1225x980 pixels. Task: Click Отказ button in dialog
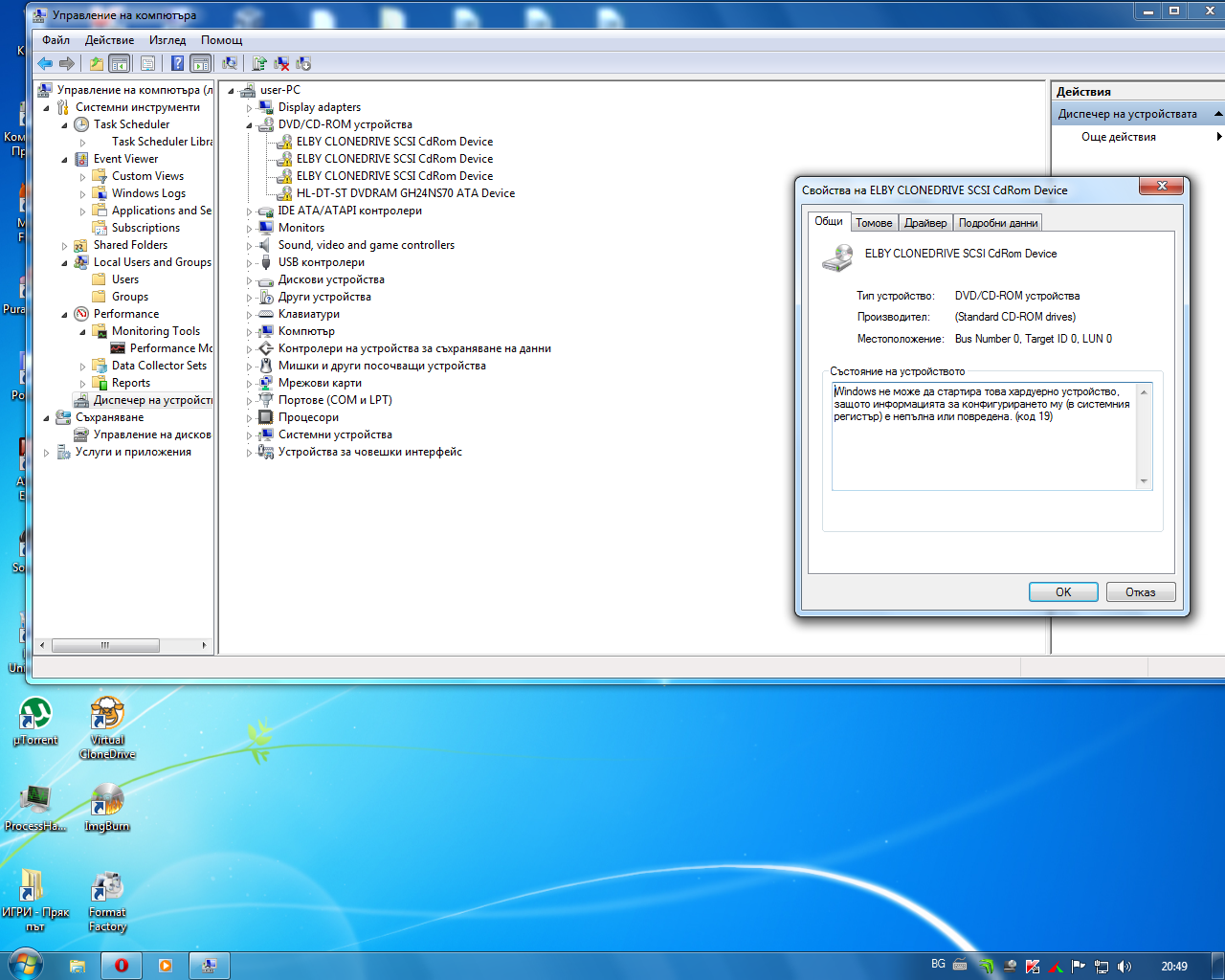point(1141,592)
